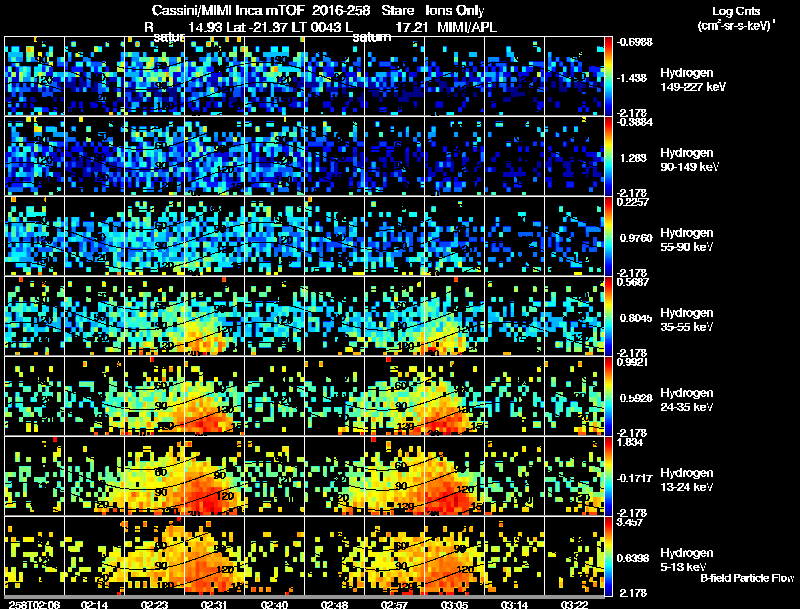Viewport: 800px width, 609px height.
Task: Open the 55-90 keV image panel at 03:22
Action: [574, 236]
